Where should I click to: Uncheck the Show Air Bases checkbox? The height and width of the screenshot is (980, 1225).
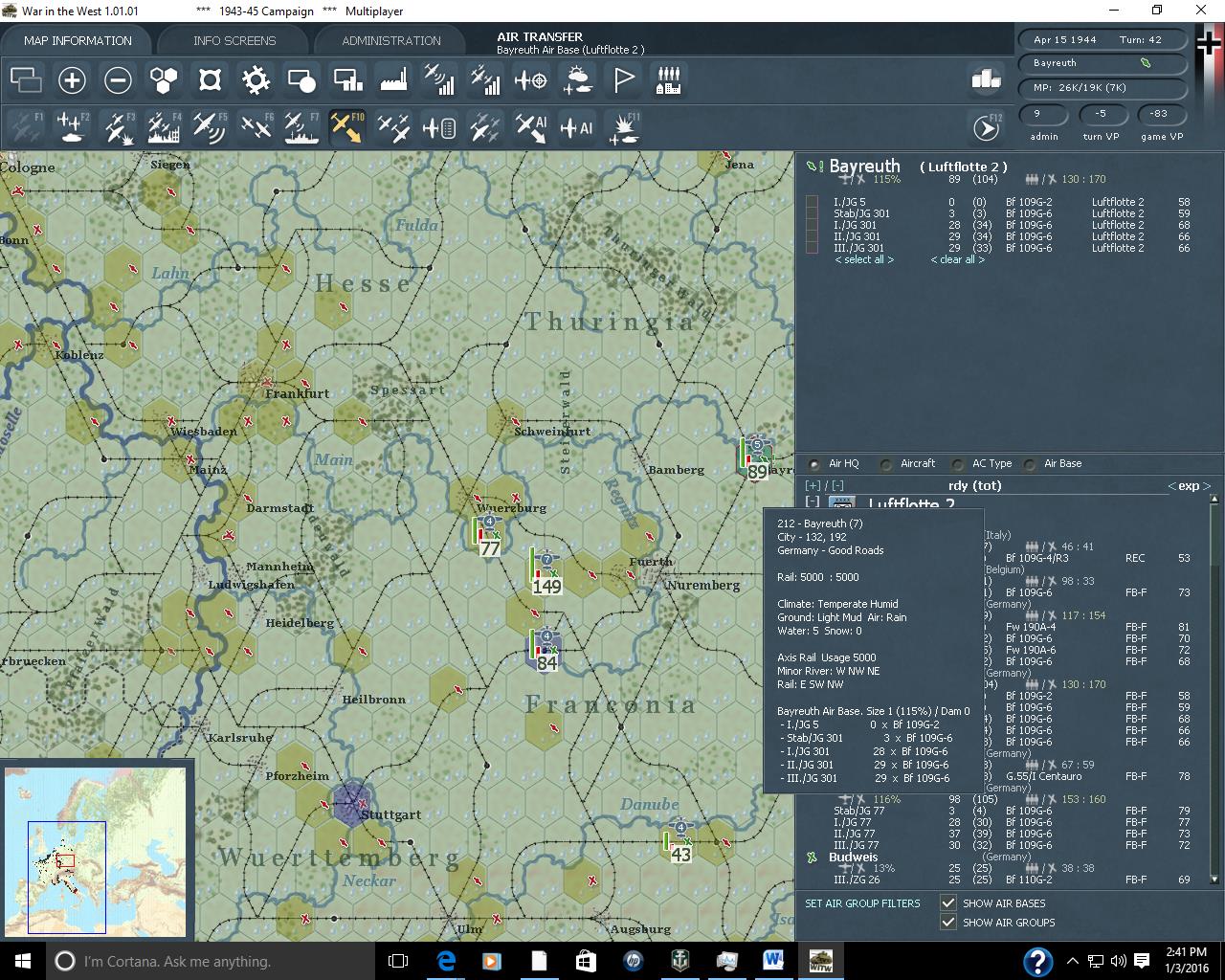click(948, 903)
